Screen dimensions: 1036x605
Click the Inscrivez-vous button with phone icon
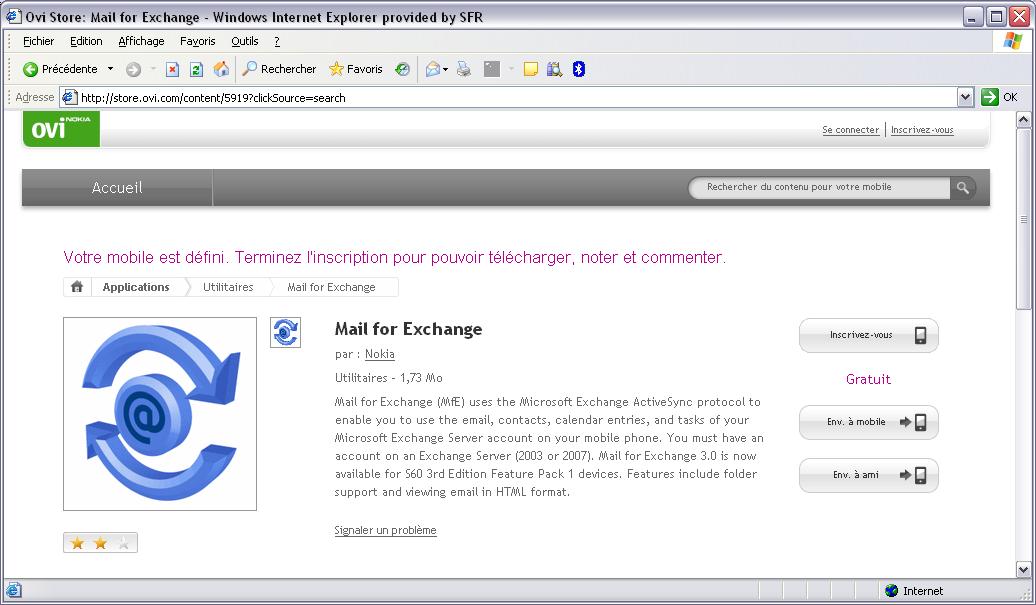point(868,336)
